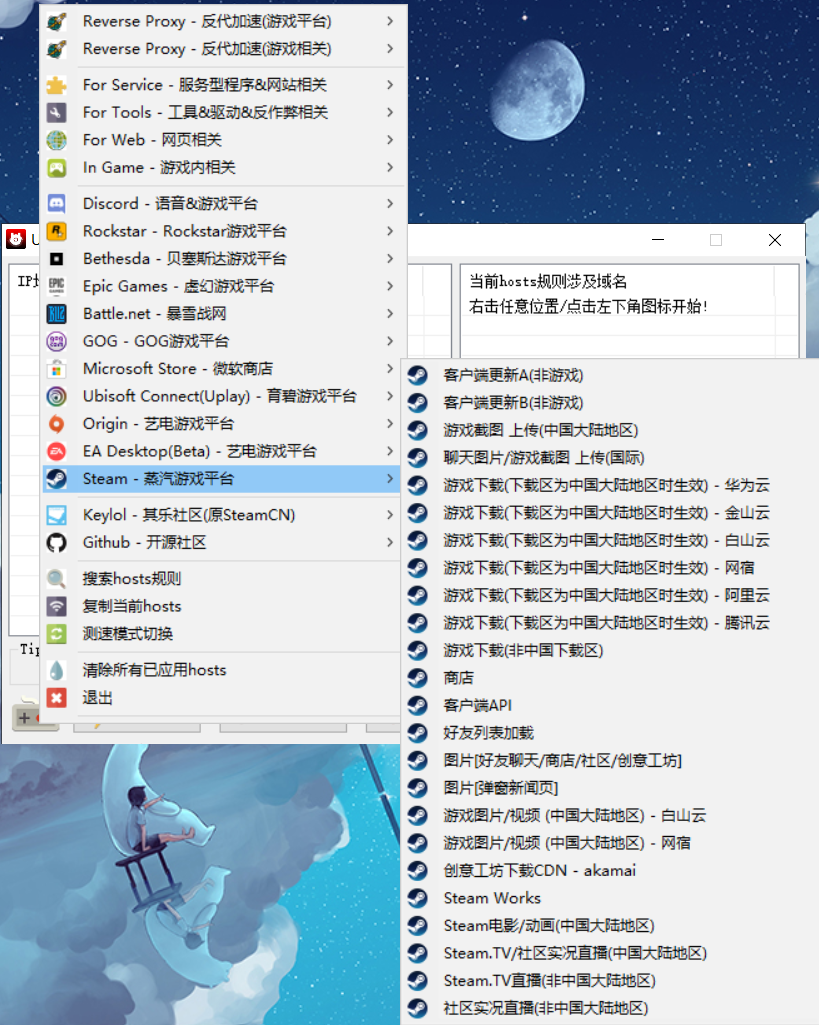Expand the Github submenu arrow
Viewport: 819px width, 1025px height.
click(390, 543)
